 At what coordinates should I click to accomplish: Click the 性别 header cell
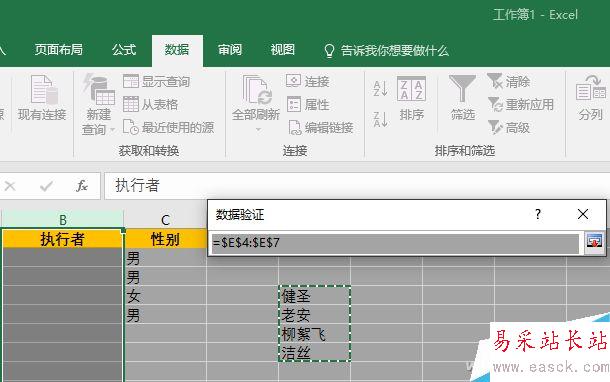pos(165,239)
